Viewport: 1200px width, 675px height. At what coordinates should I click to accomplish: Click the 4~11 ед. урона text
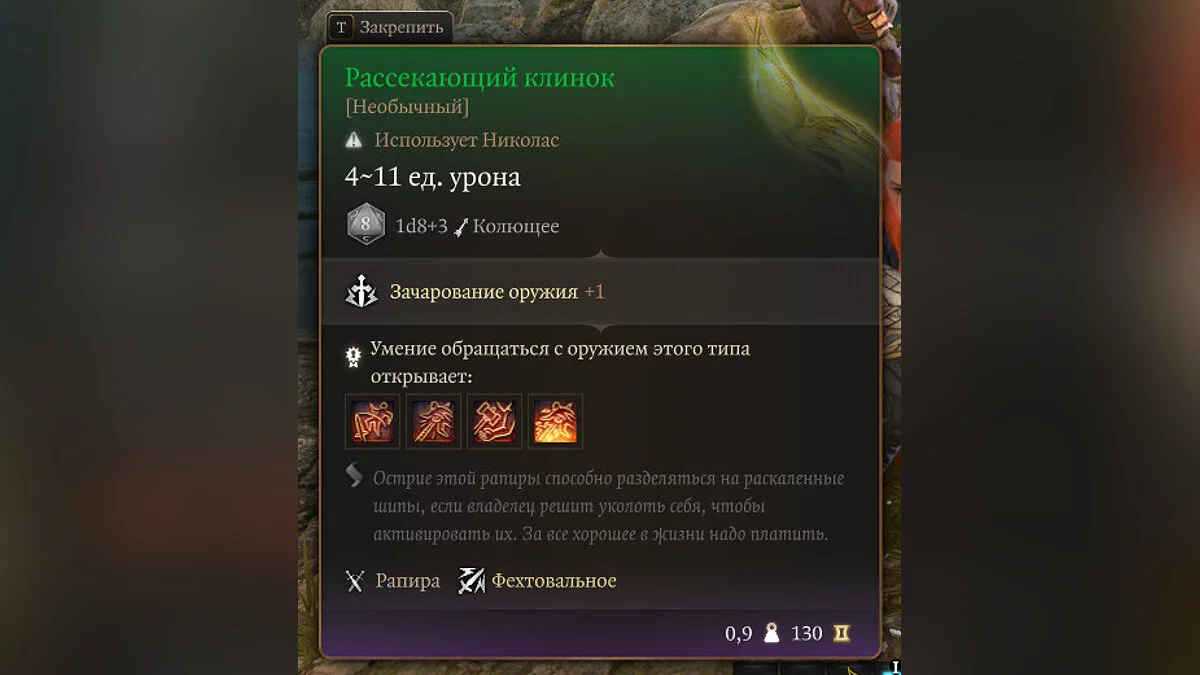tap(432, 177)
